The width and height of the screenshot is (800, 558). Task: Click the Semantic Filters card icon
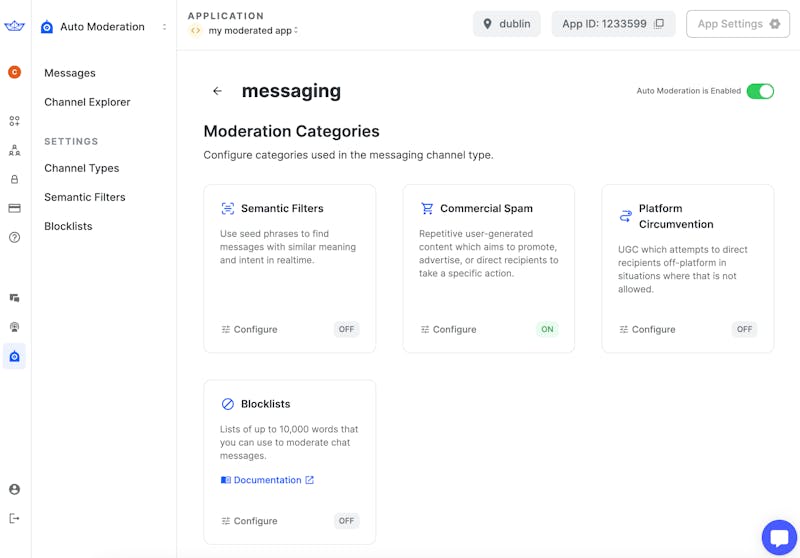point(228,208)
